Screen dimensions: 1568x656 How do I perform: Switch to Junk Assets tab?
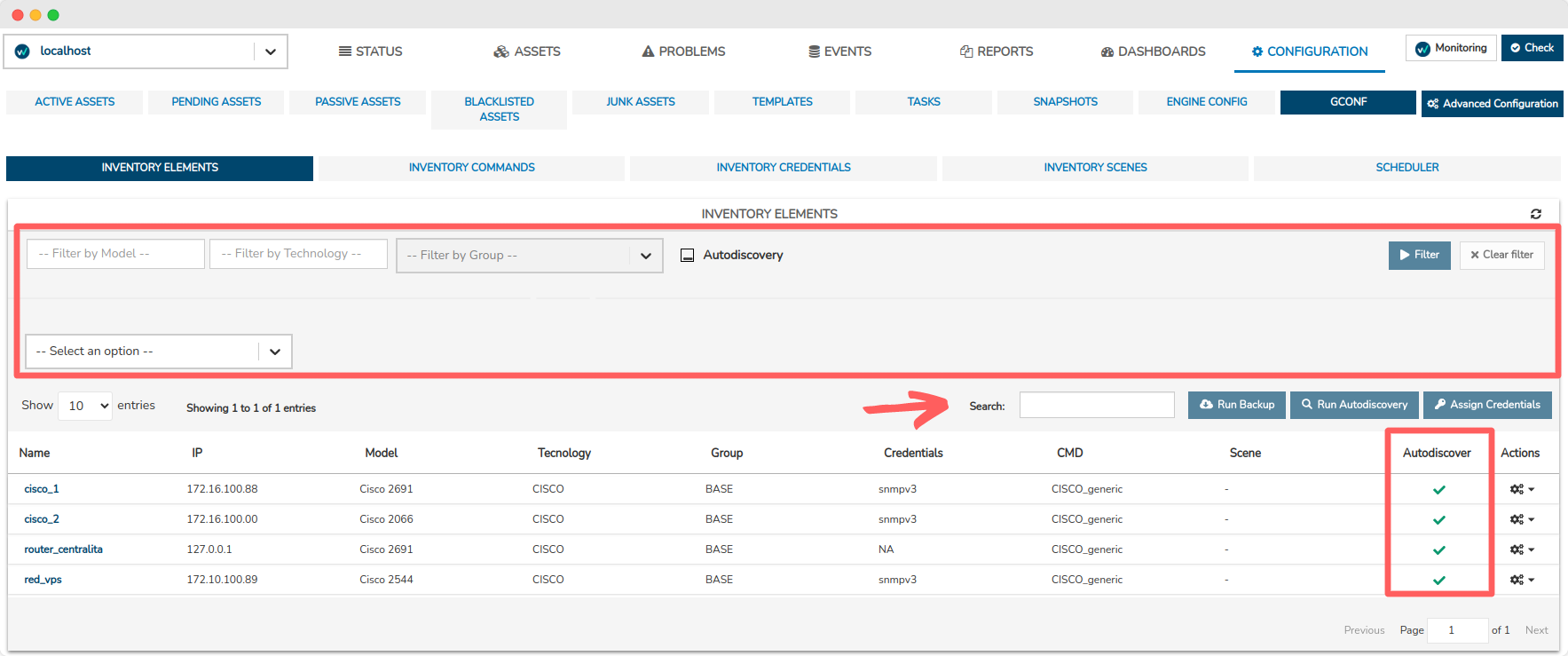(x=641, y=102)
